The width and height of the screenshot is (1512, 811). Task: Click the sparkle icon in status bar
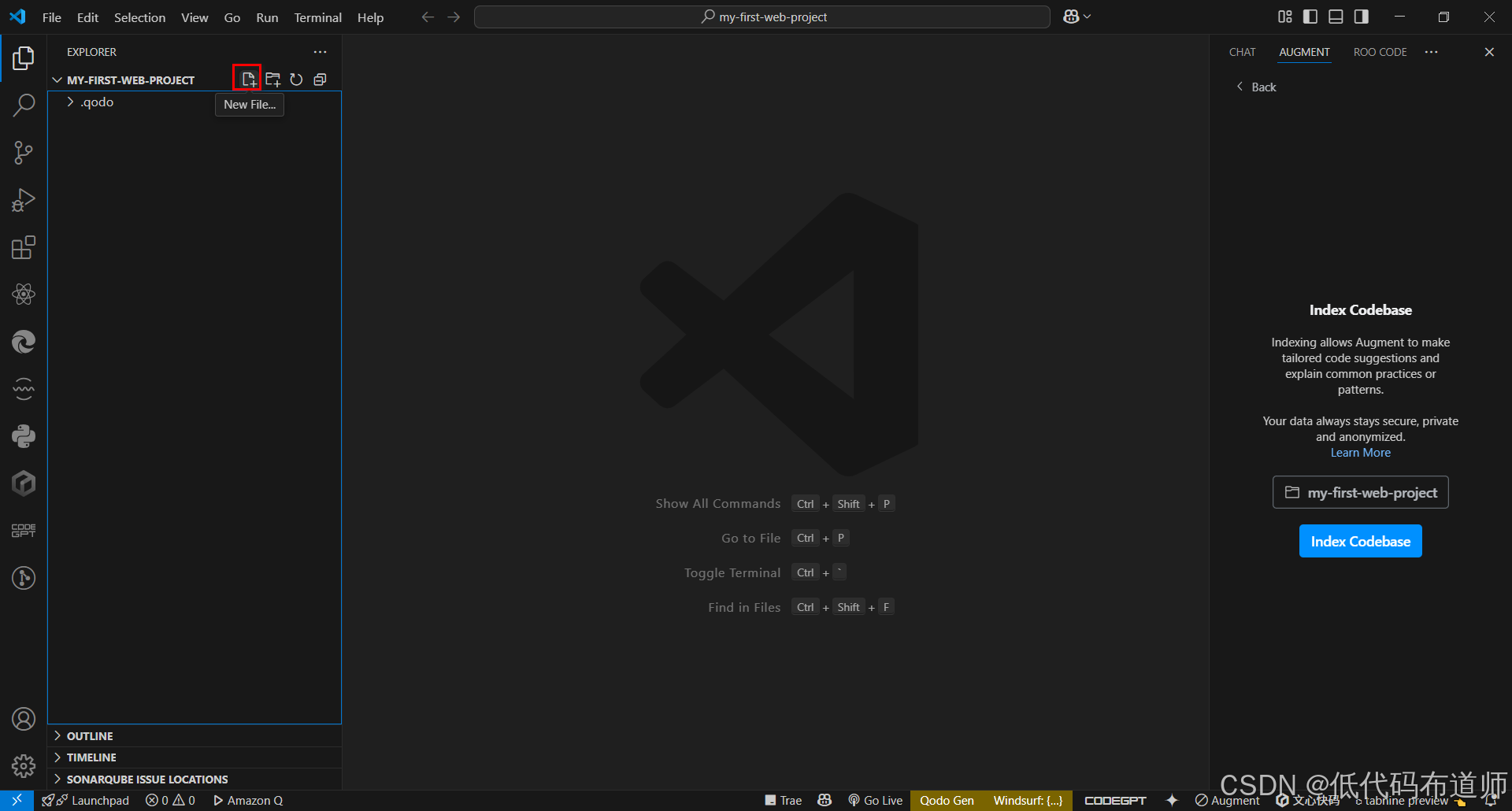(x=1172, y=800)
